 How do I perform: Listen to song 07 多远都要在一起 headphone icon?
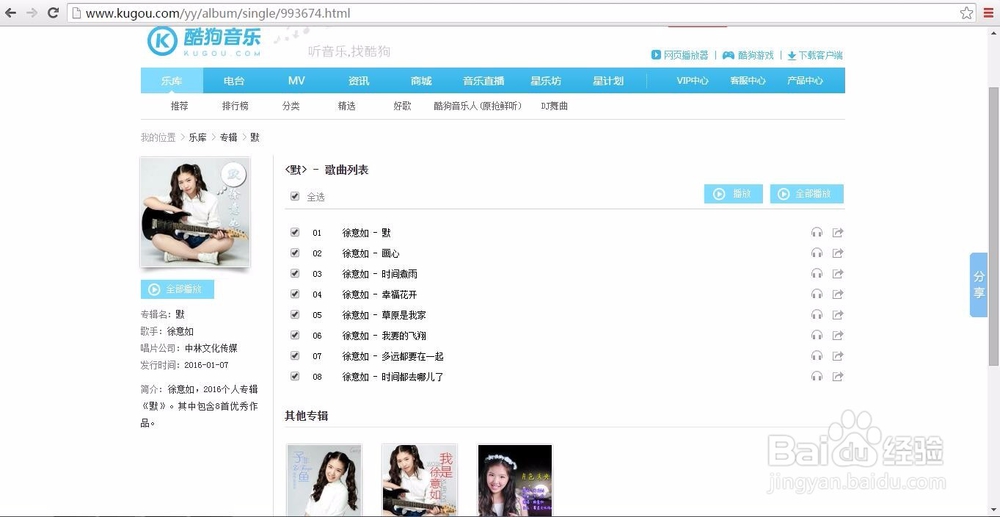pyautogui.click(x=817, y=356)
